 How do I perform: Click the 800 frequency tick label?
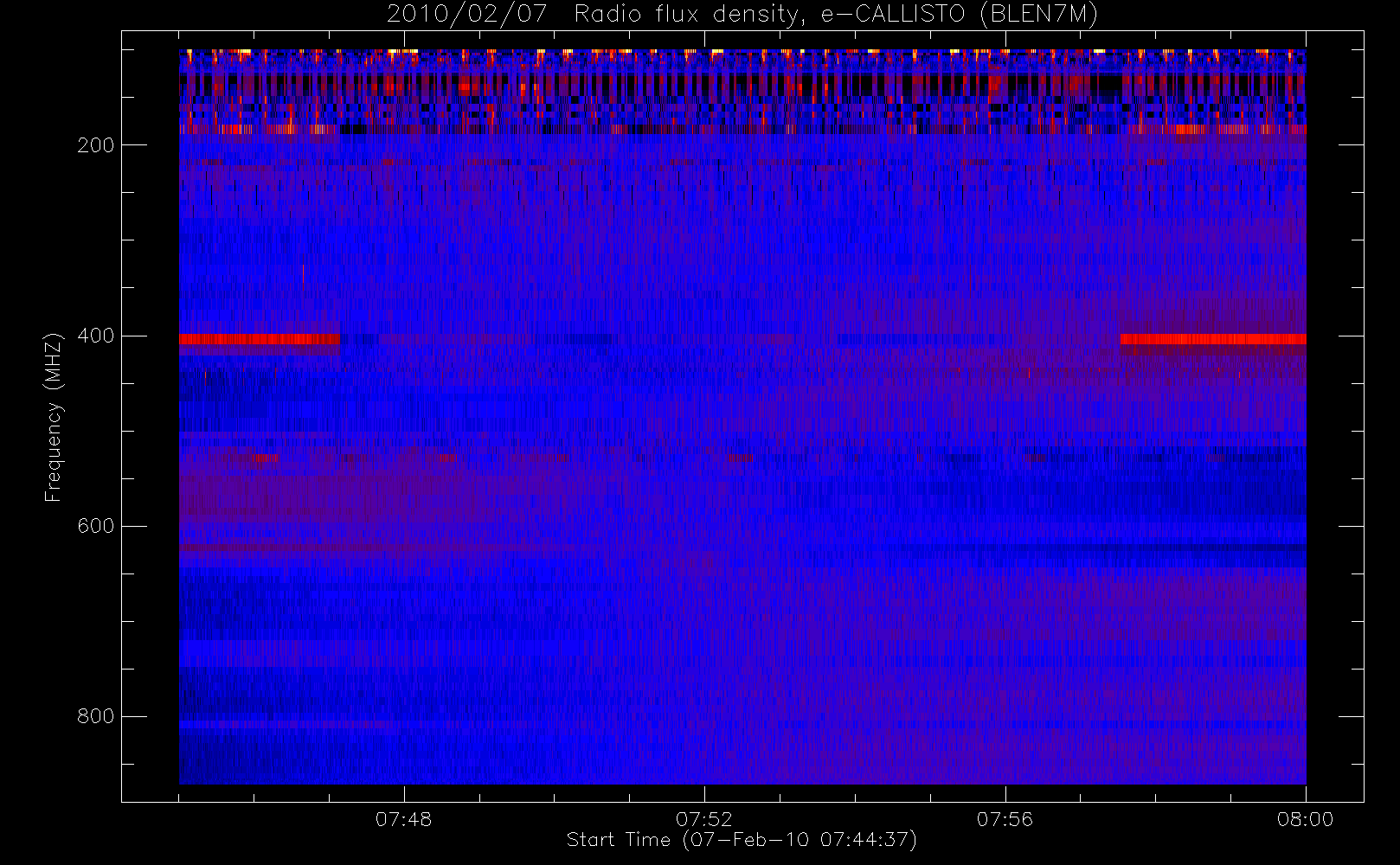tap(95, 716)
